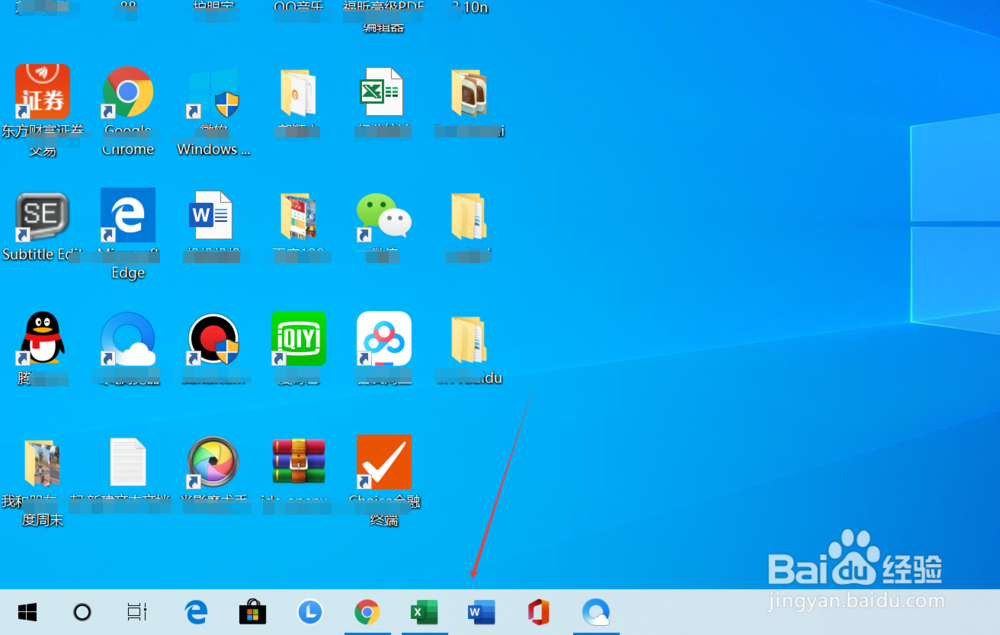This screenshot has height=635, width=1000.
Task: Open Task View from the taskbar
Action: tap(137, 612)
